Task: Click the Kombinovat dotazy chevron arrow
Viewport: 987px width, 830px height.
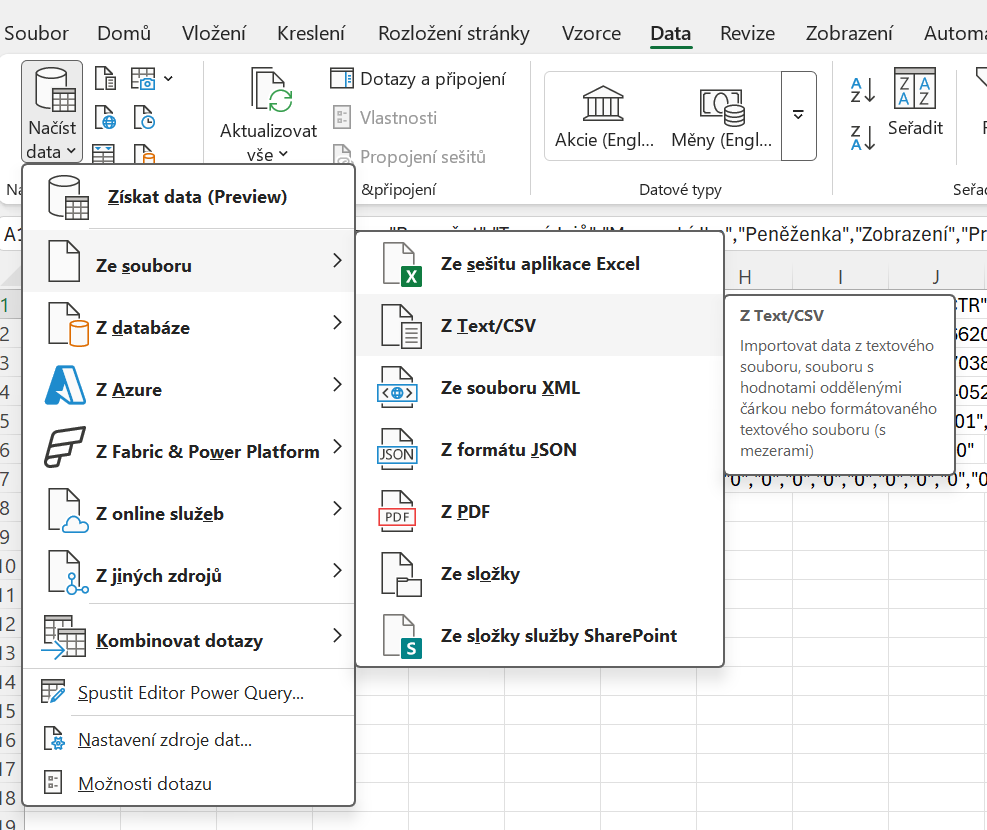Action: point(337,635)
